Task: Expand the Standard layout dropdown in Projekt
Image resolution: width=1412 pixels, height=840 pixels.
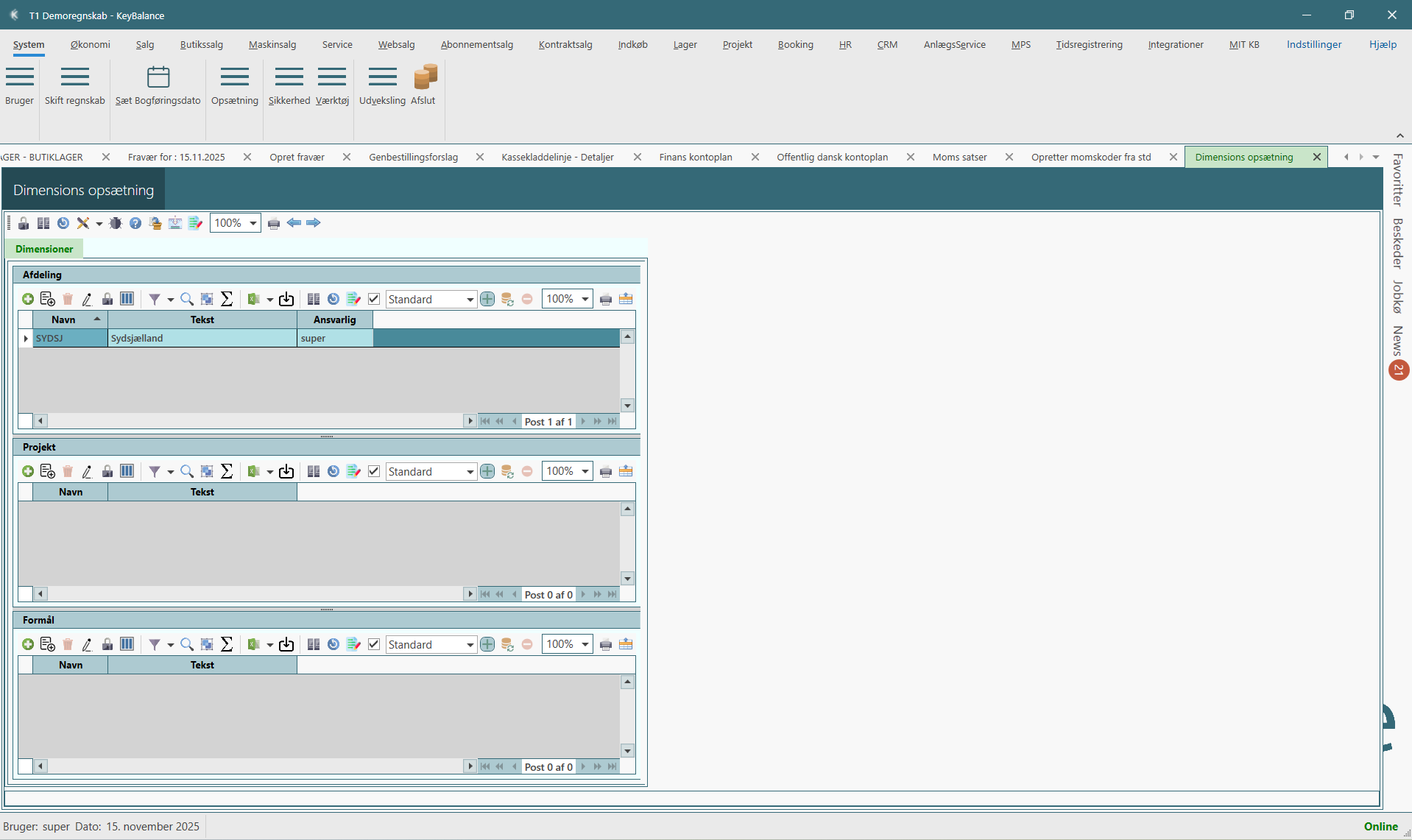Action: click(470, 471)
